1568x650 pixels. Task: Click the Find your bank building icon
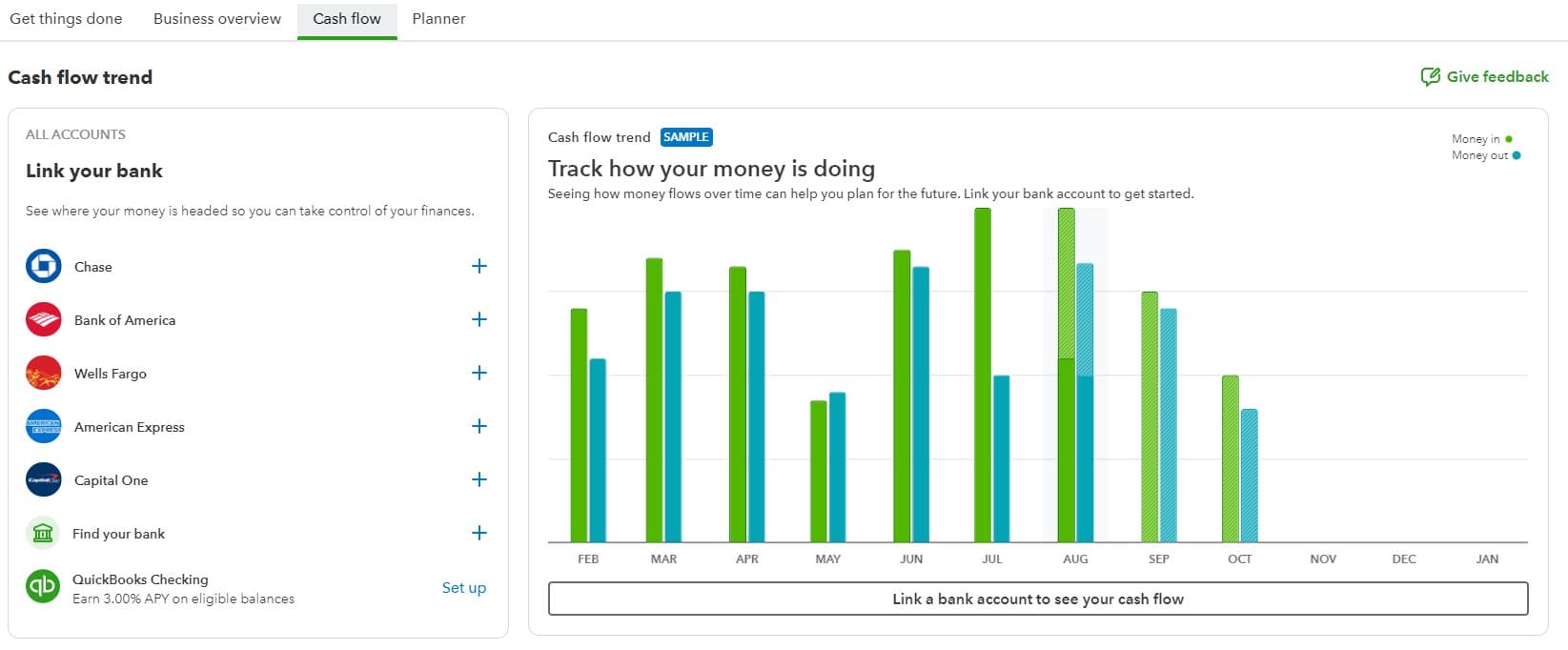[x=43, y=534]
